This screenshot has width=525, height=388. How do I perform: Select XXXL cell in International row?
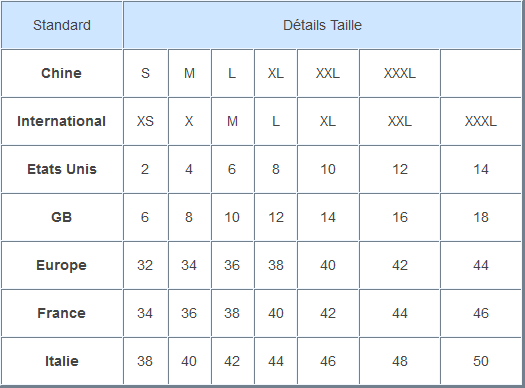pos(481,121)
